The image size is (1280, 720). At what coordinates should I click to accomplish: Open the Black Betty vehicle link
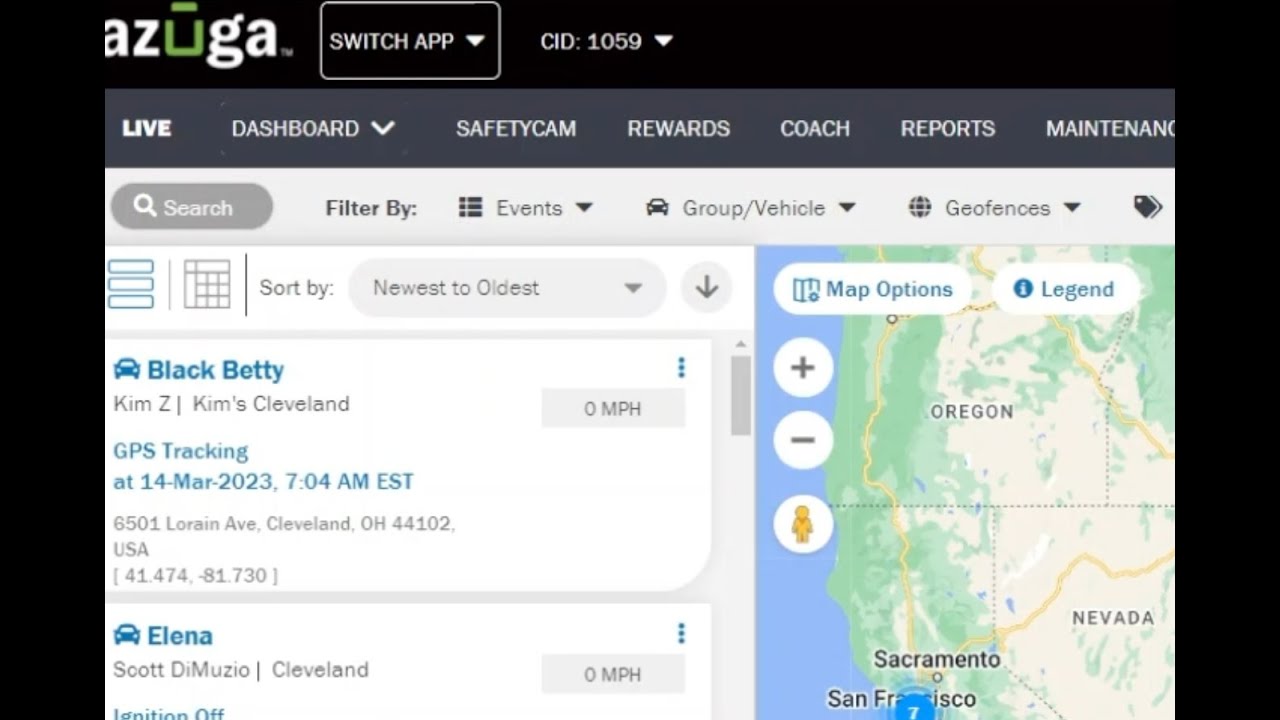[215, 370]
